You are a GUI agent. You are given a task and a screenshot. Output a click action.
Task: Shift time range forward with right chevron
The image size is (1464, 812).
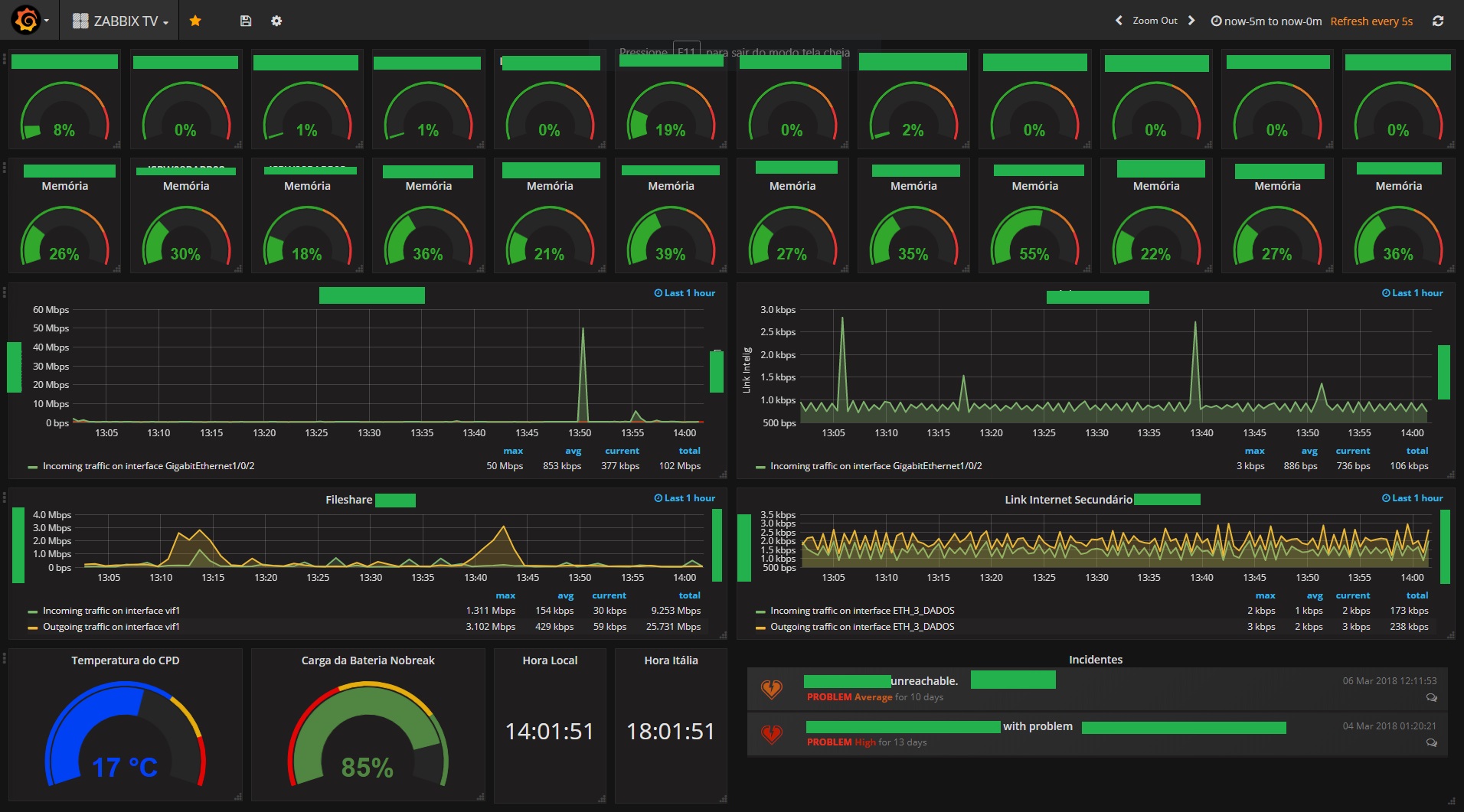(1191, 21)
